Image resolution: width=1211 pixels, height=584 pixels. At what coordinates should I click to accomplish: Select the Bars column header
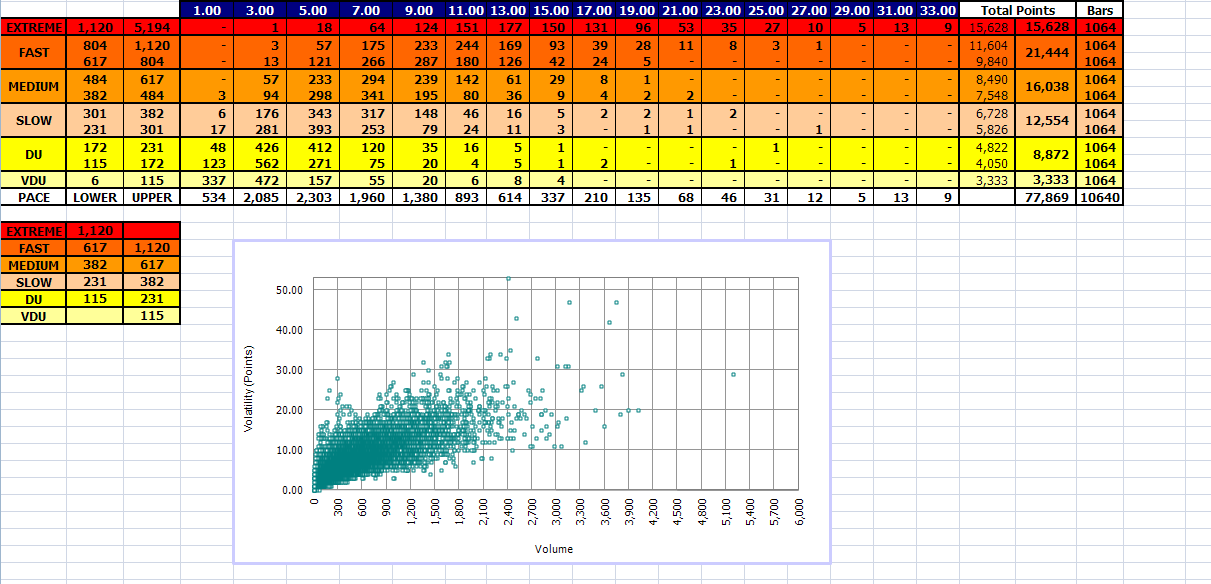(1098, 9)
